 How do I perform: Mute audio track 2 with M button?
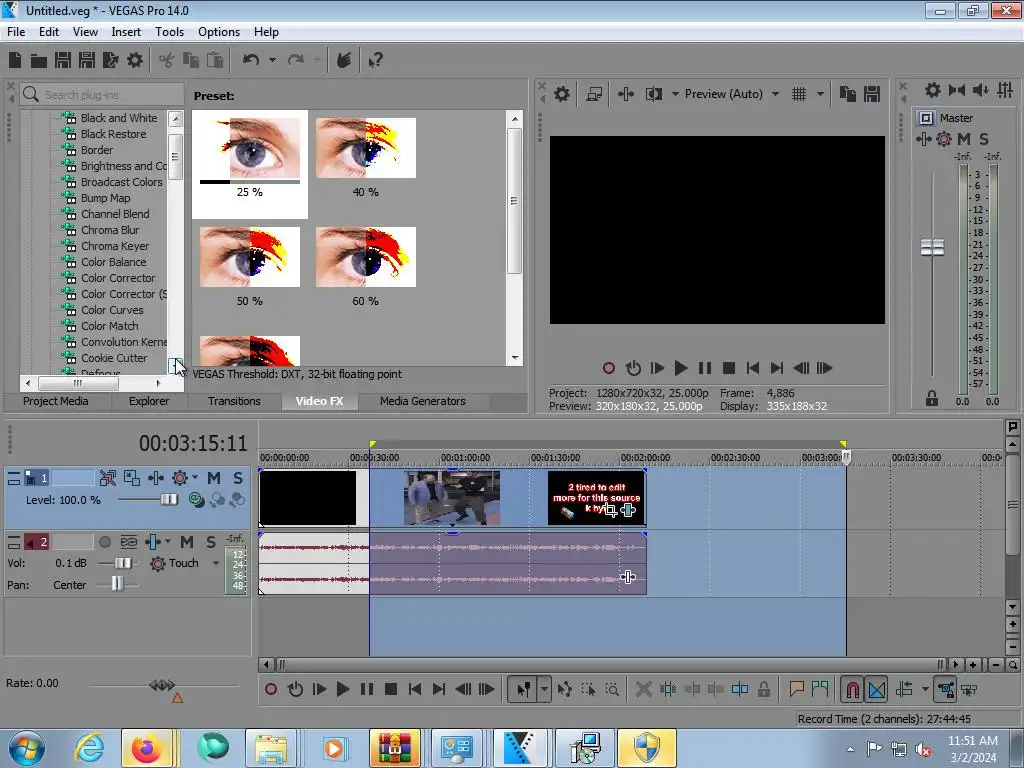pyautogui.click(x=187, y=542)
